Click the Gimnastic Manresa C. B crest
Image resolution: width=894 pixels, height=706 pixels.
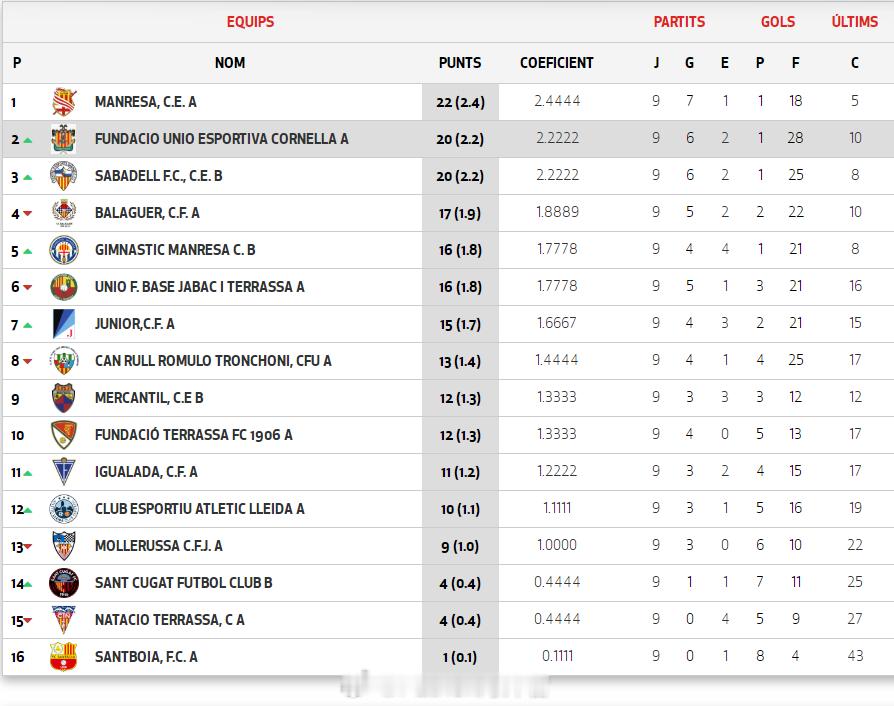(x=63, y=250)
